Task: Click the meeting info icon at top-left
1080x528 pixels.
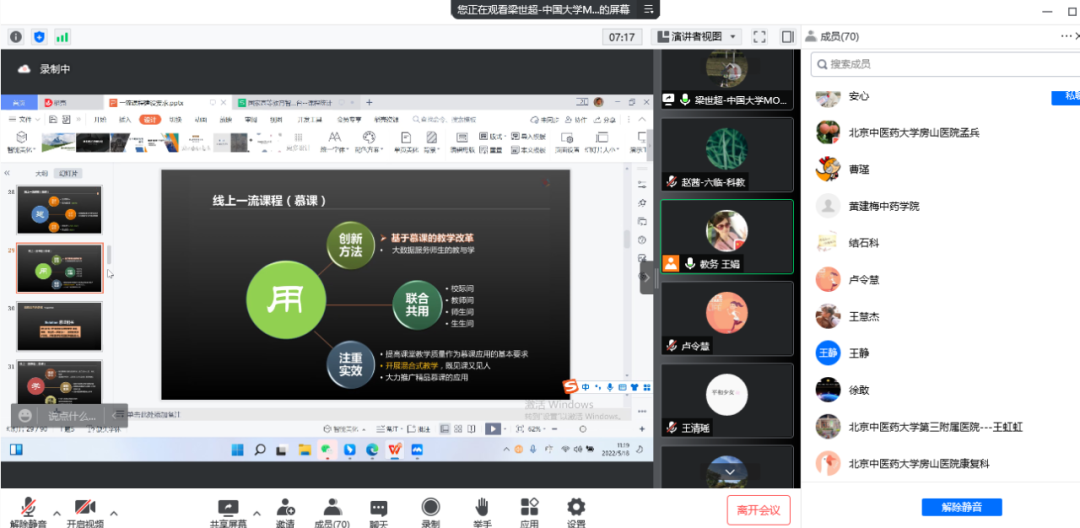Action: click(x=16, y=37)
